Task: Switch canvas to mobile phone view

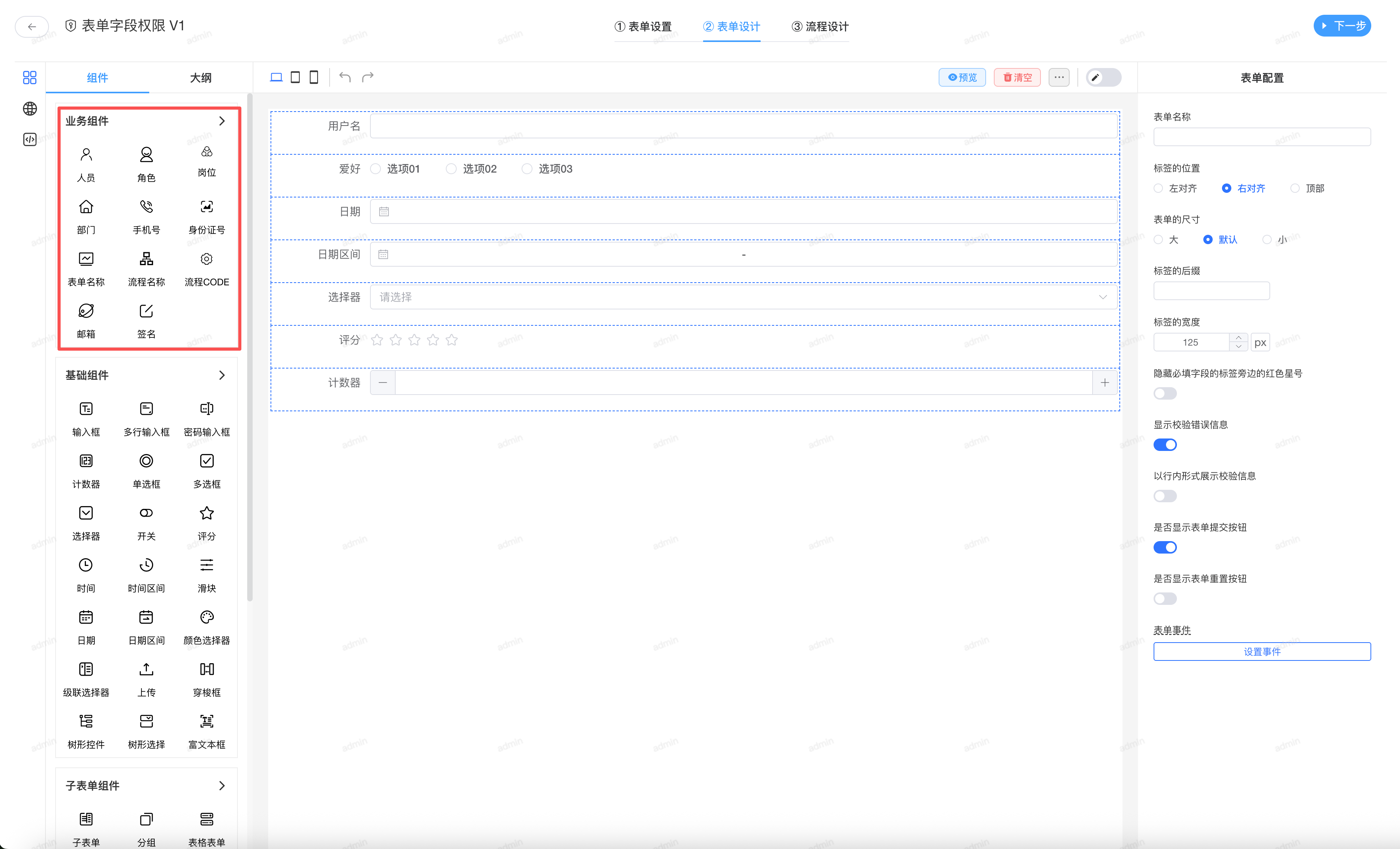Action: (x=314, y=77)
